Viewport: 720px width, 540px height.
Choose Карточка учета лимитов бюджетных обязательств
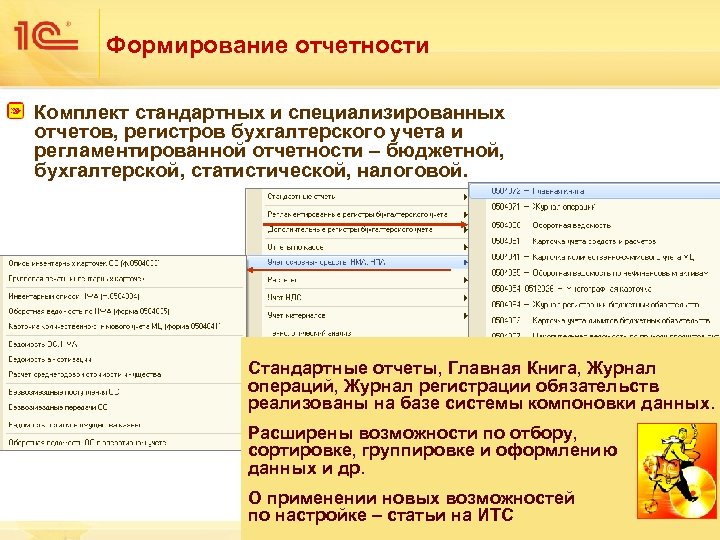[x=596, y=320]
